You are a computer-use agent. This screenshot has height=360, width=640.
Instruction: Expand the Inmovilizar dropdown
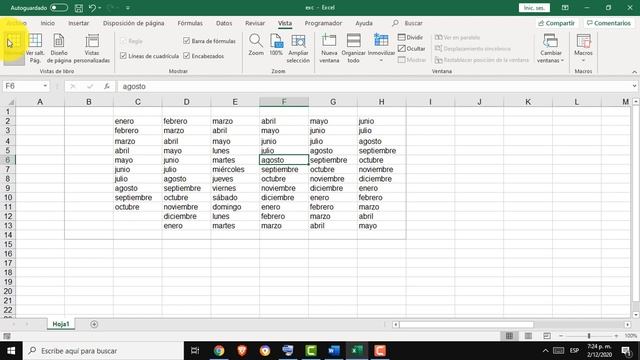coord(381,60)
